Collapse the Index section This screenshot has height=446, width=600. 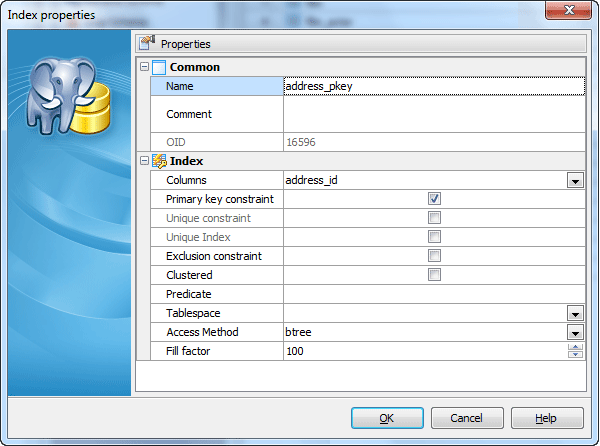click(144, 161)
